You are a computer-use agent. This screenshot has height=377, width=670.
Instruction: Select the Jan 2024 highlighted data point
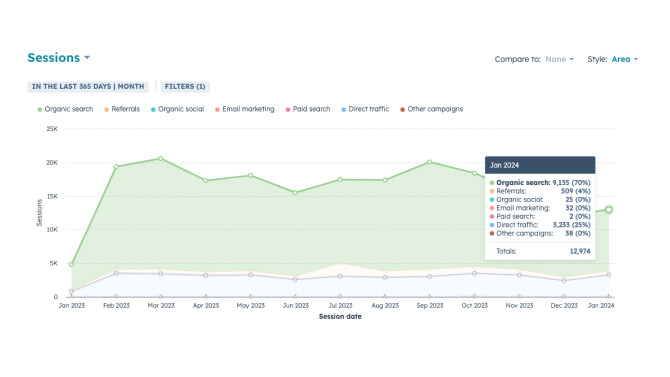pyautogui.click(x=608, y=209)
